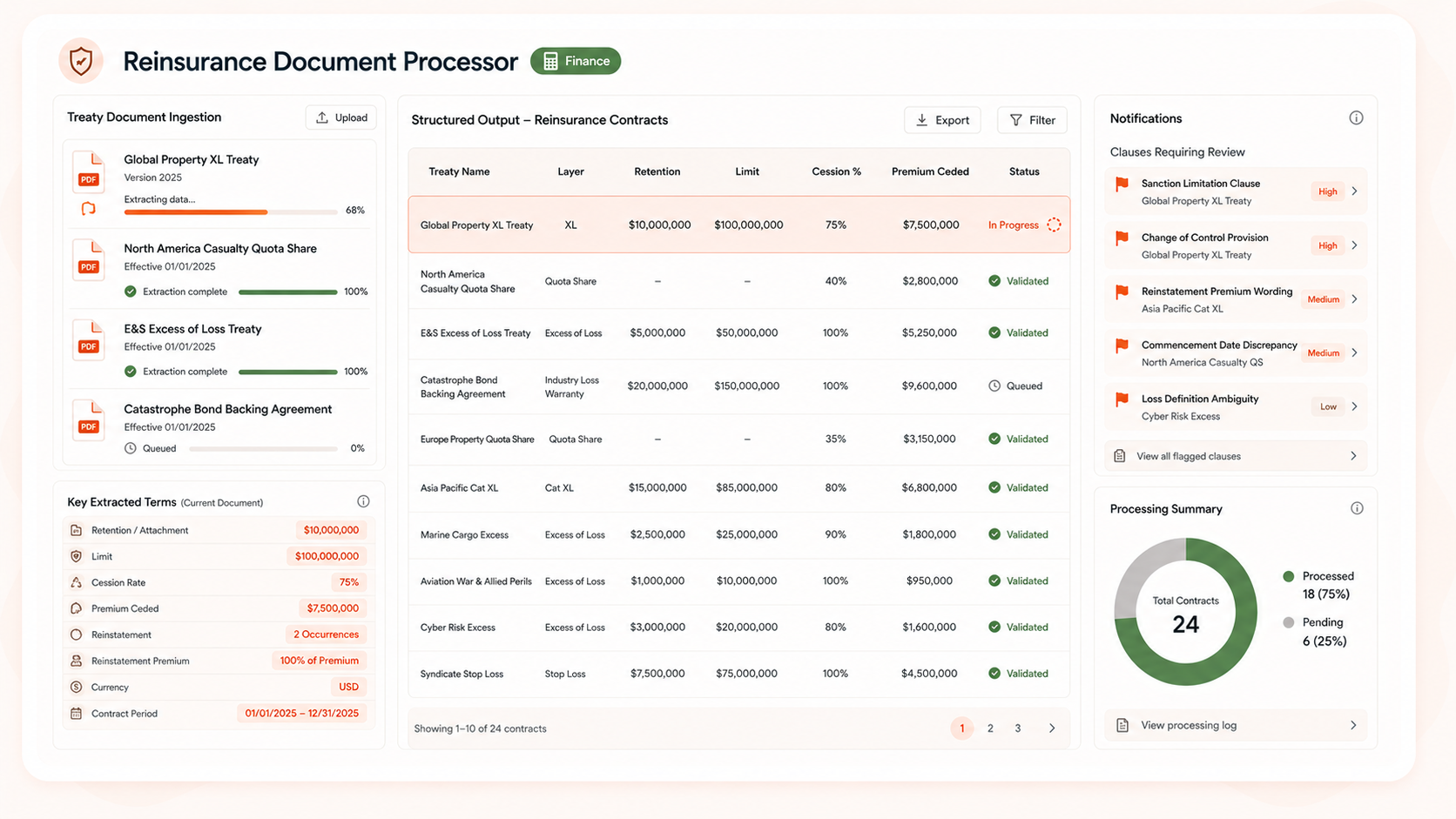Click the Currency dollar icon

(77, 687)
